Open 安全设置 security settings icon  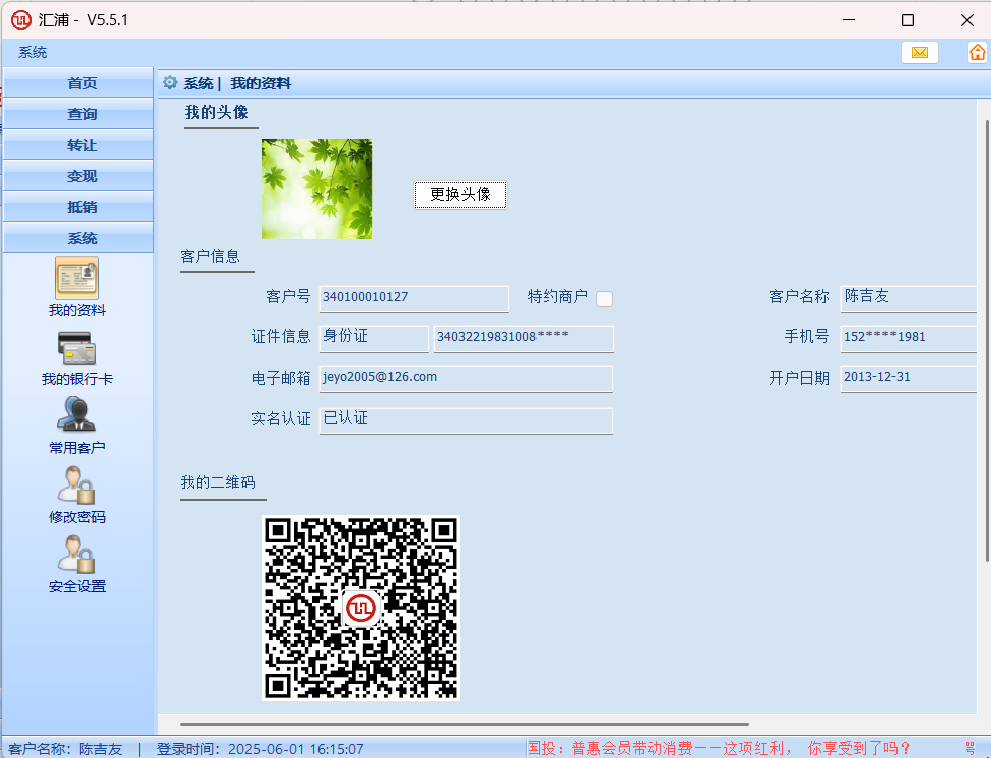click(x=77, y=554)
